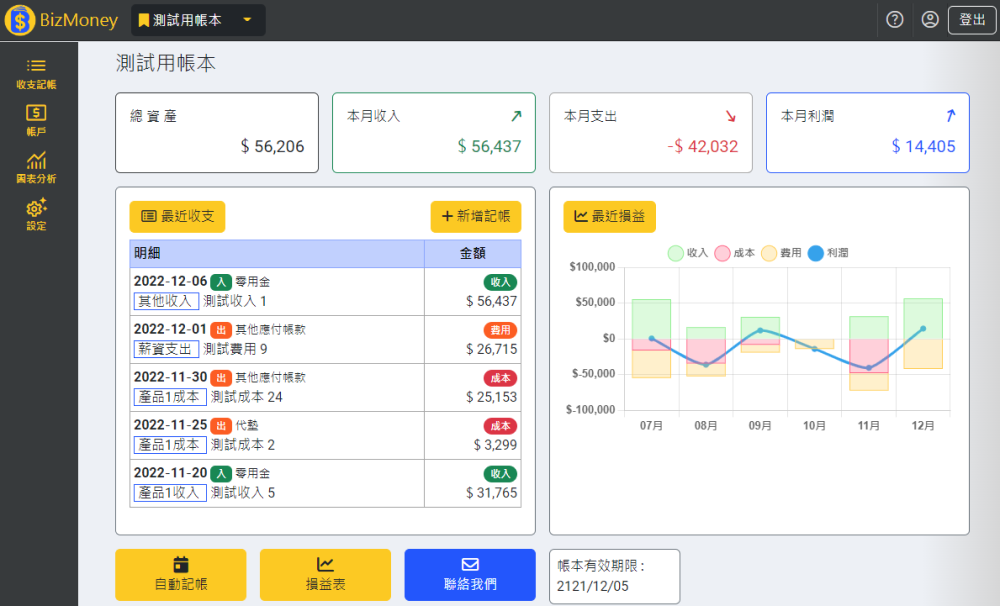Click the 聯絡我們 contact us button
This screenshot has width=1000, height=606.
coord(470,575)
